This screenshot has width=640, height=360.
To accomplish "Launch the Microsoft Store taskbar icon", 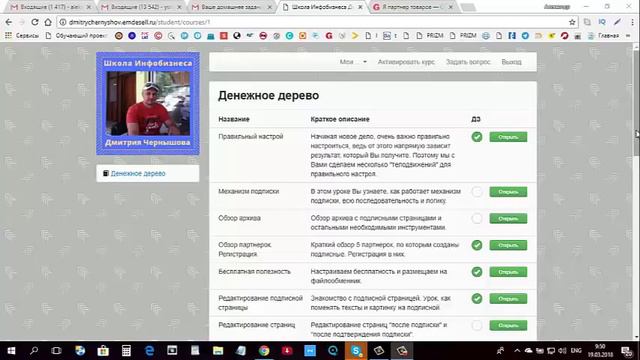I will (103, 351).
